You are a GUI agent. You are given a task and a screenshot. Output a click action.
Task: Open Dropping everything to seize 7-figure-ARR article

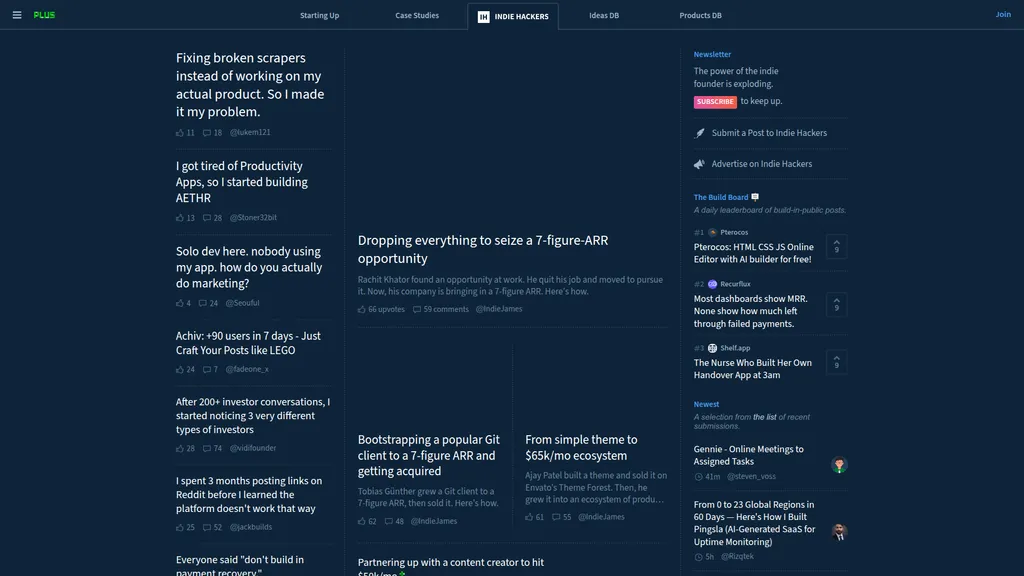(483, 249)
